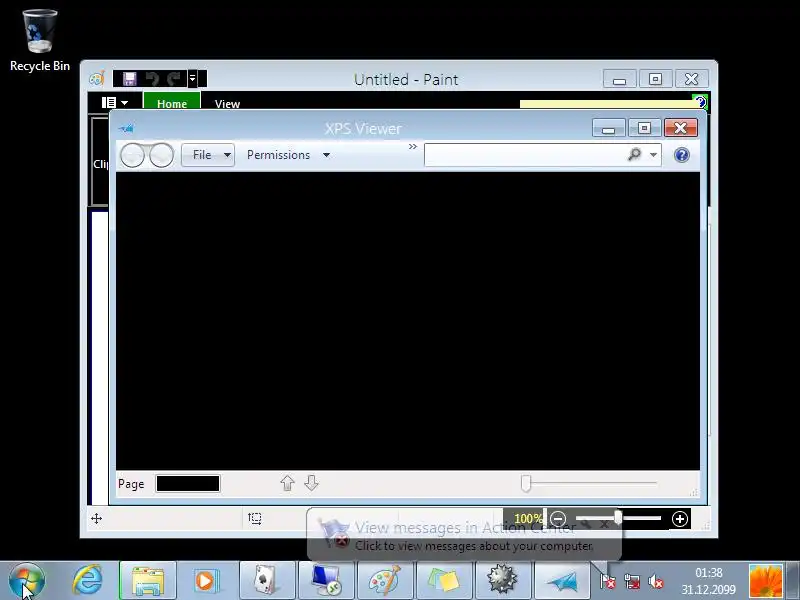The height and width of the screenshot is (600, 800).
Task: Click the View messages in Action Center tooltip
Action: 464,535
